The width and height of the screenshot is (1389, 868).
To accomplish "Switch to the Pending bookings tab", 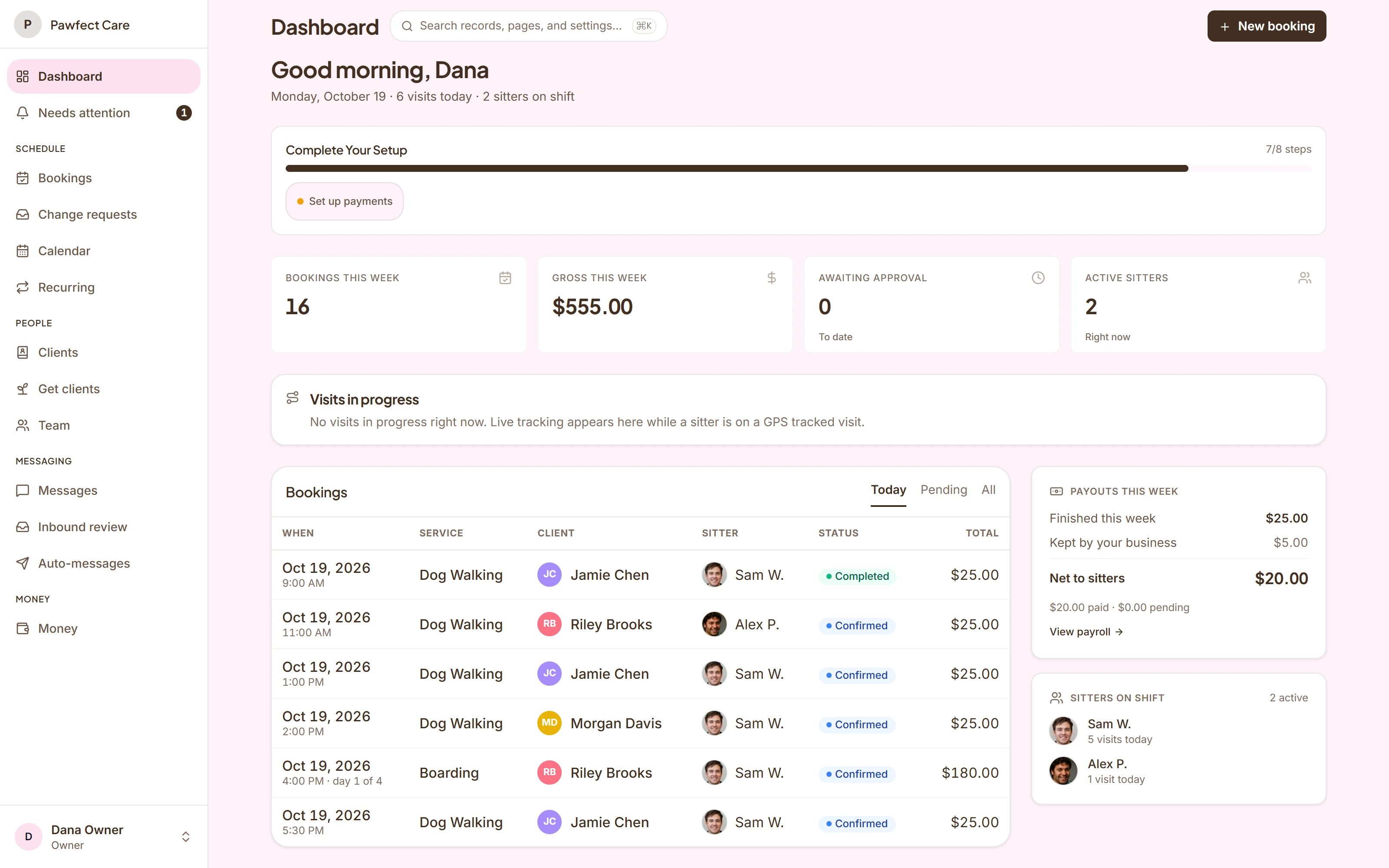I will tap(944, 490).
